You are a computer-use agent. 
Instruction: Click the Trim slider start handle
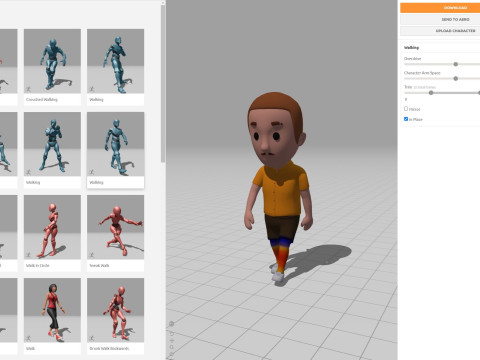pyautogui.click(x=431, y=93)
